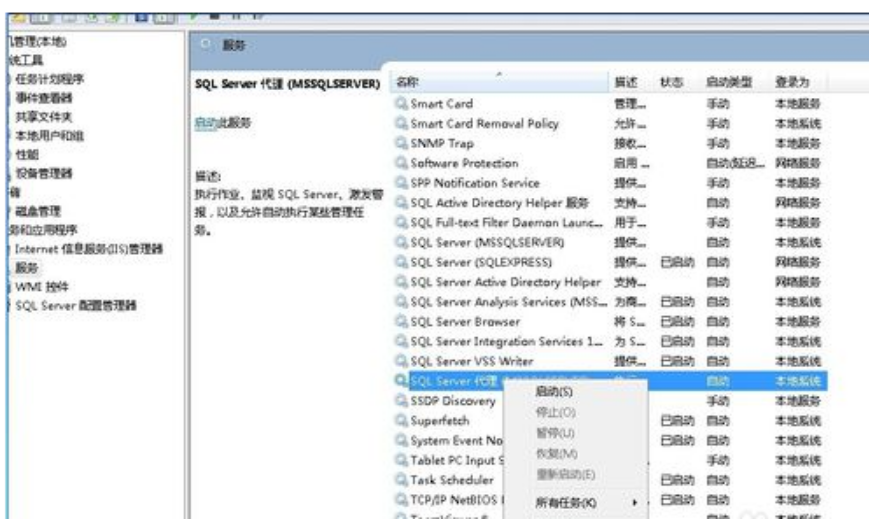Select SQL Server 配置管理器 in the tree
This screenshot has width=869, height=525.
[x=76, y=305]
